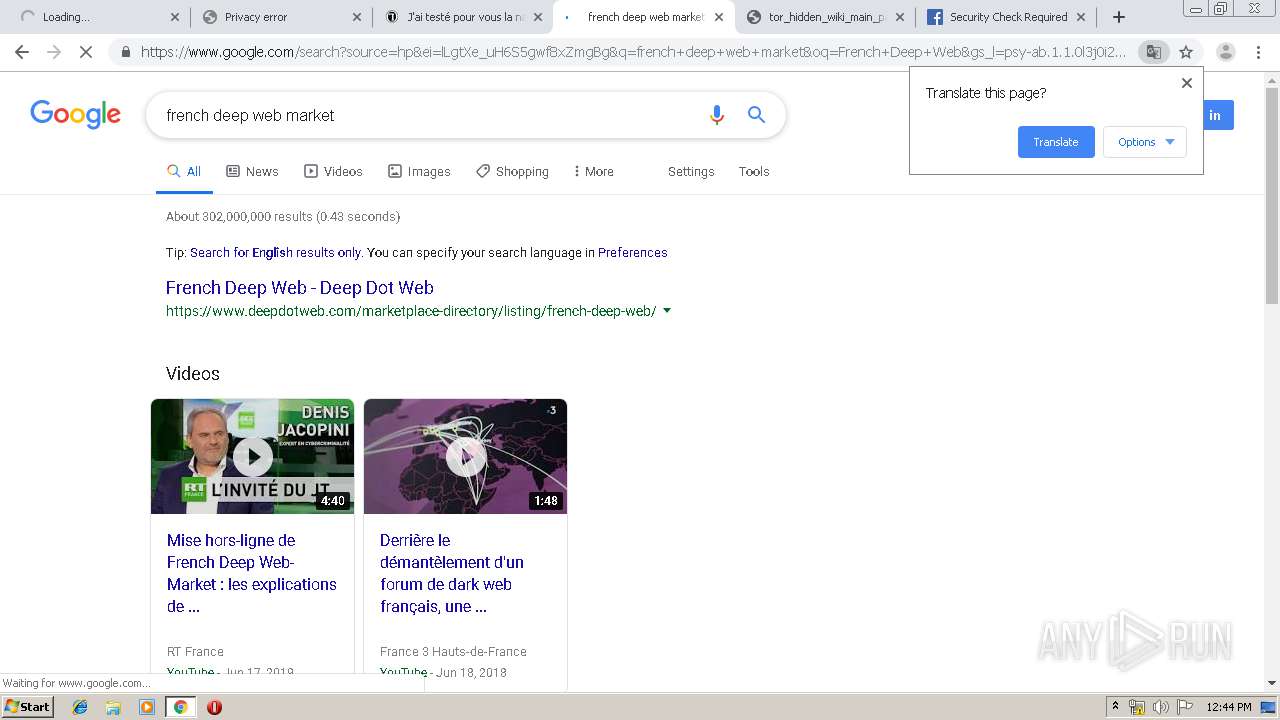The height and width of the screenshot is (720, 1280).
Task: Click the scrollbar down arrow
Action: pos(1271,683)
